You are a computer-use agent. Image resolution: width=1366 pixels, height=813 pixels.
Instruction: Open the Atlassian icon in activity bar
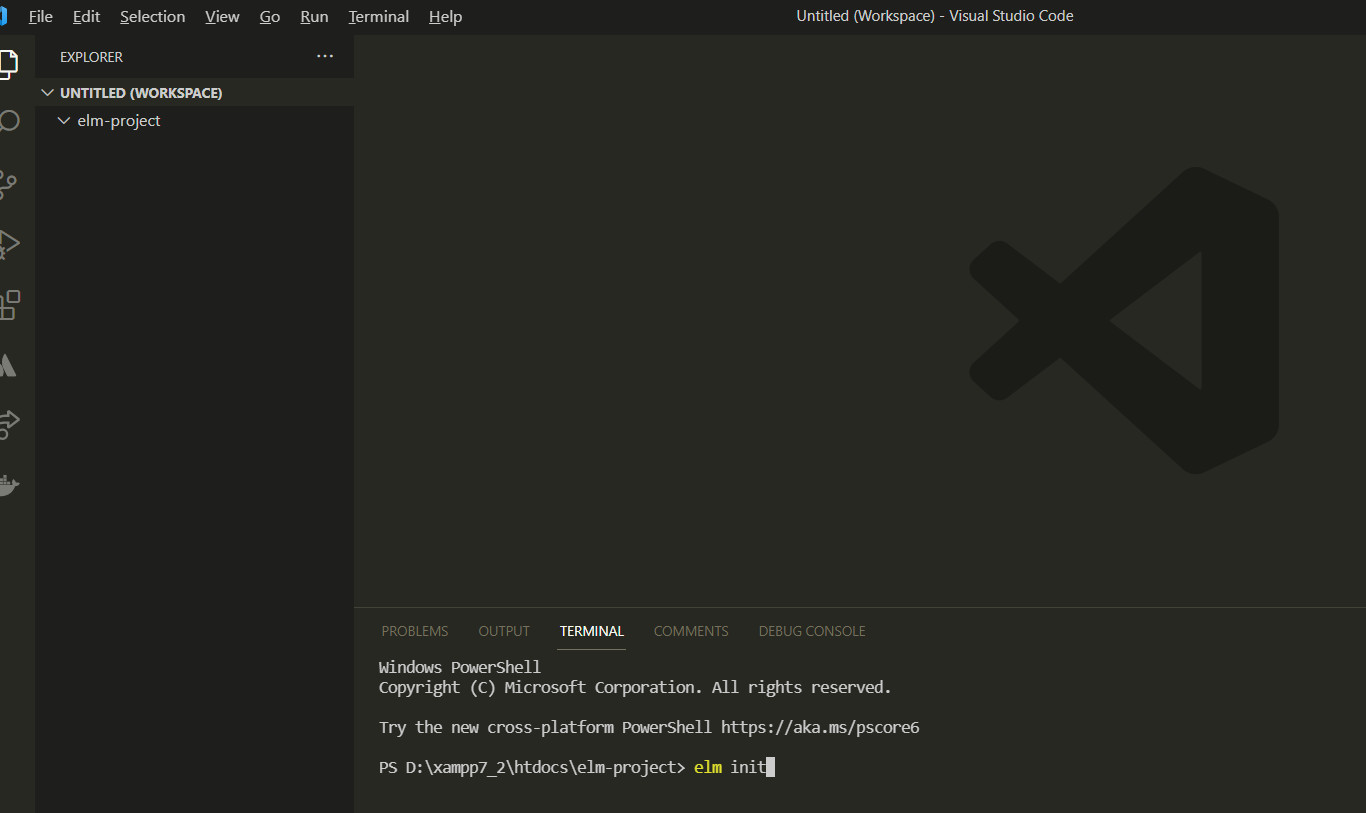click(8, 365)
